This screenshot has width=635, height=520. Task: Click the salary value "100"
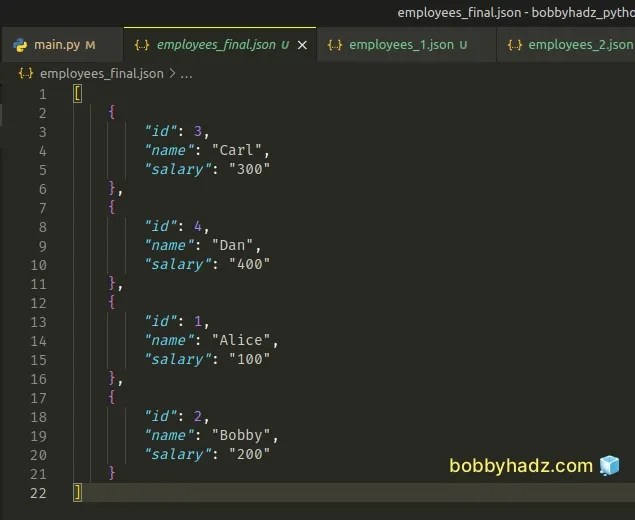click(x=249, y=359)
